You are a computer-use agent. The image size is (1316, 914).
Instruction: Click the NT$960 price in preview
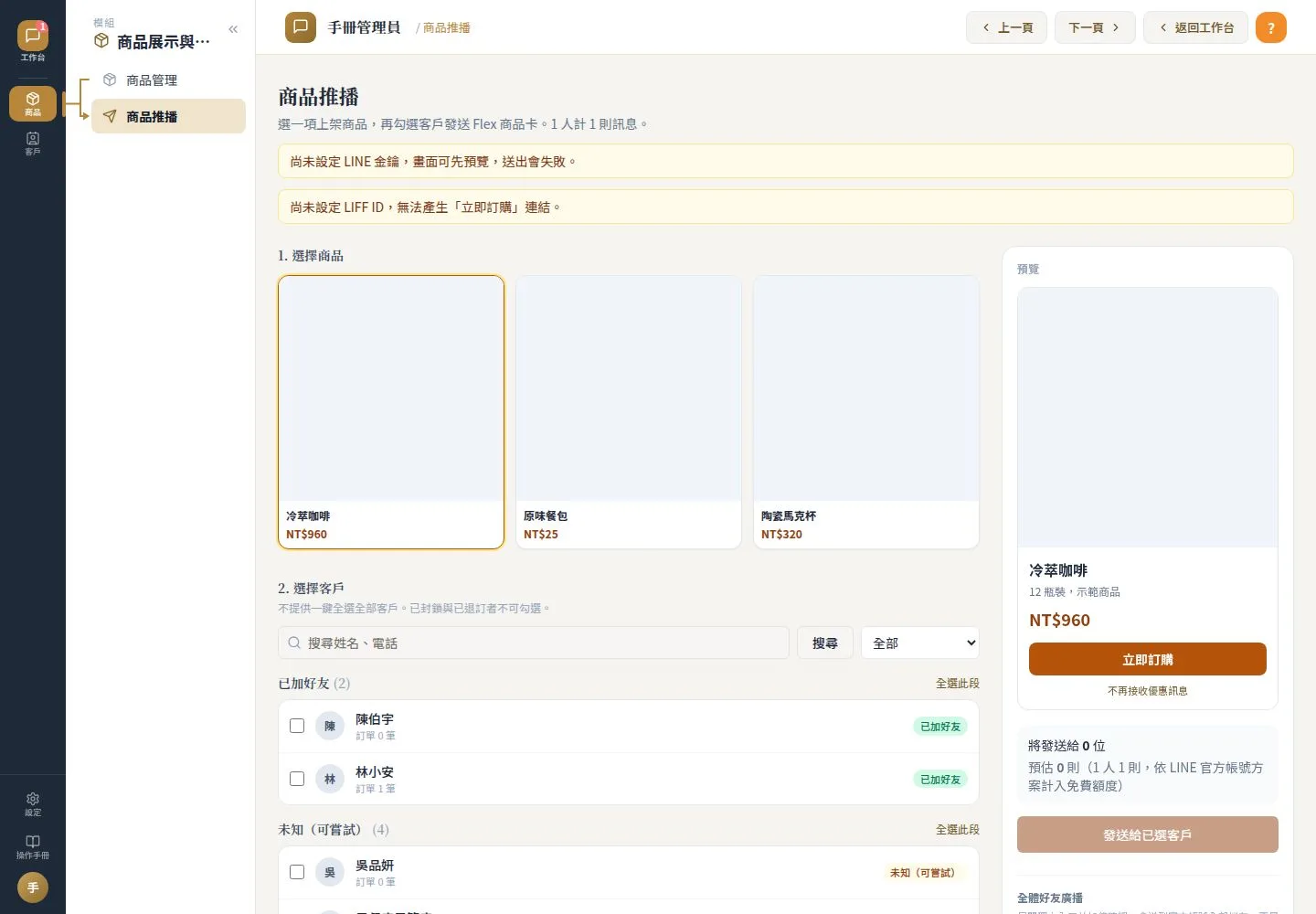[x=1059, y=620]
